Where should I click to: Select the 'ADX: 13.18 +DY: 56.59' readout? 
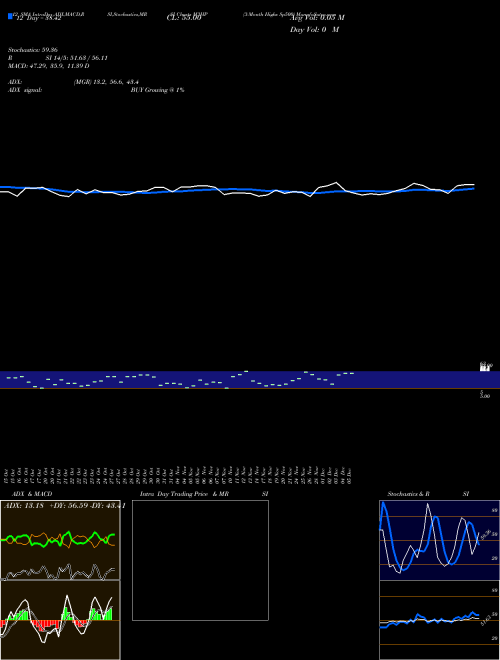click(x=46, y=506)
